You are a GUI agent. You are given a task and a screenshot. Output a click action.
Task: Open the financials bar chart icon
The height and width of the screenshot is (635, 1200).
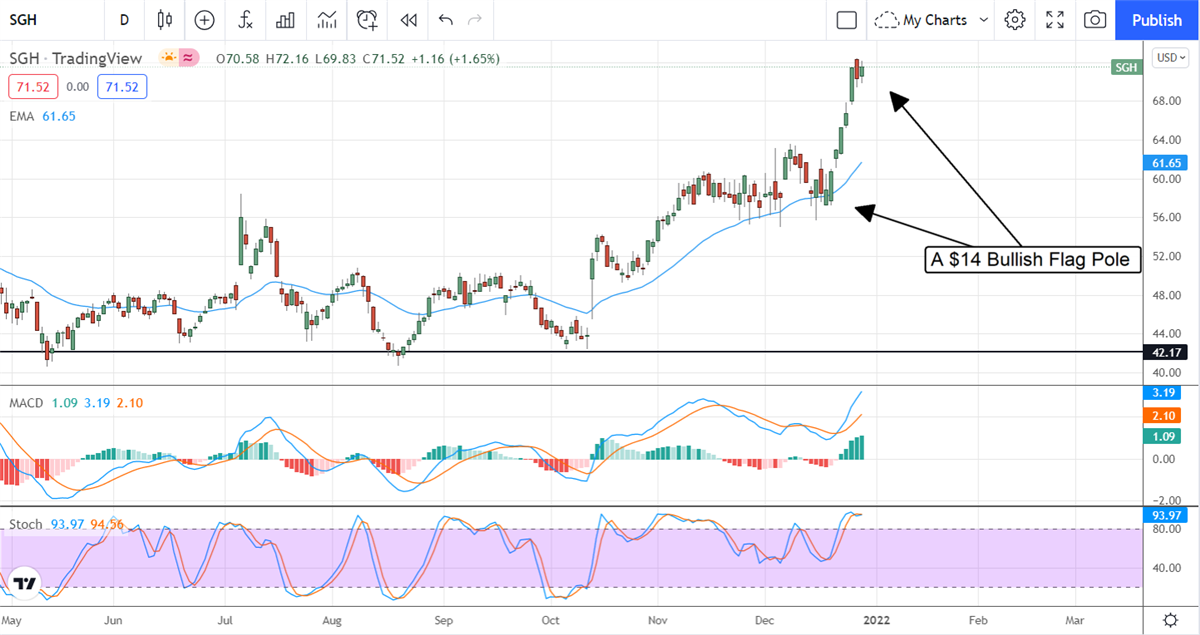point(285,20)
